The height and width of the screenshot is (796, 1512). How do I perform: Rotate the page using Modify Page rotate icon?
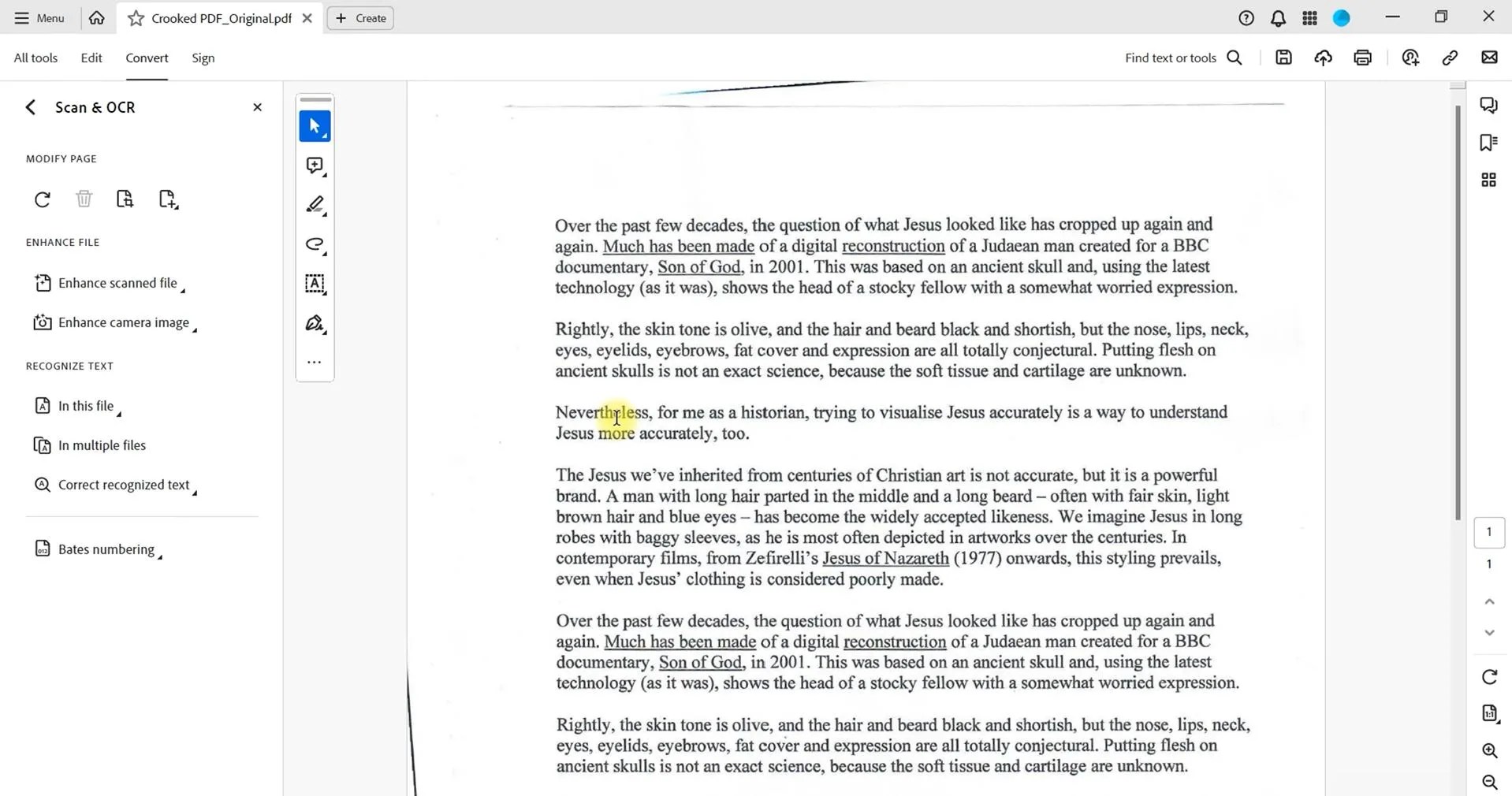click(x=42, y=199)
